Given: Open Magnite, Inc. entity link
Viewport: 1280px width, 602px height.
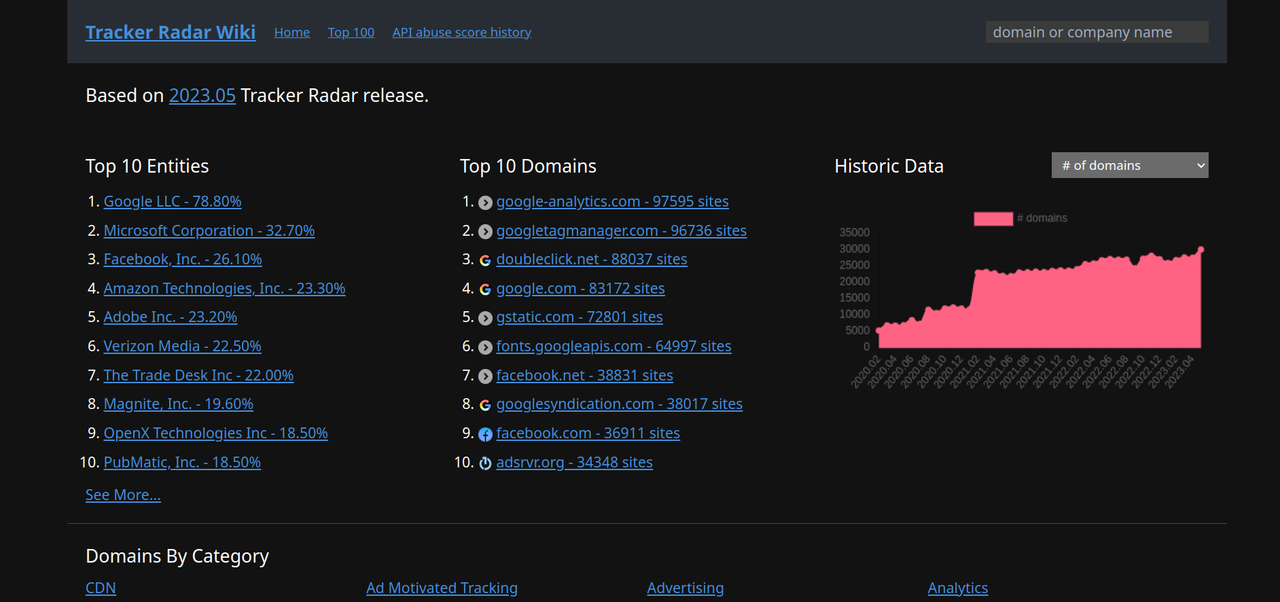Looking at the screenshot, I should pos(179,404).
